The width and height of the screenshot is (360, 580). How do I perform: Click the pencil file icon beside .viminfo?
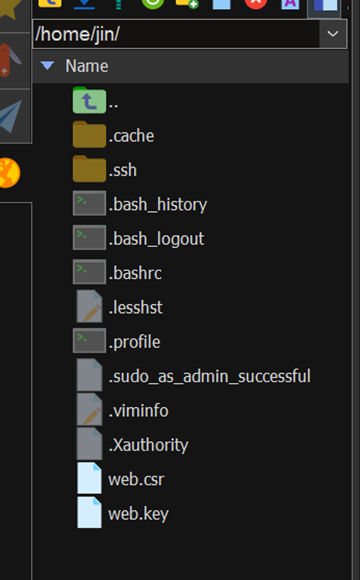[x=89, y=409]
